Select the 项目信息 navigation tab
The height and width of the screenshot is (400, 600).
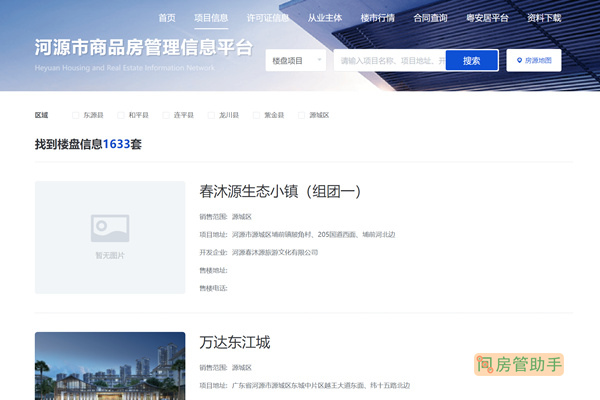211,18
